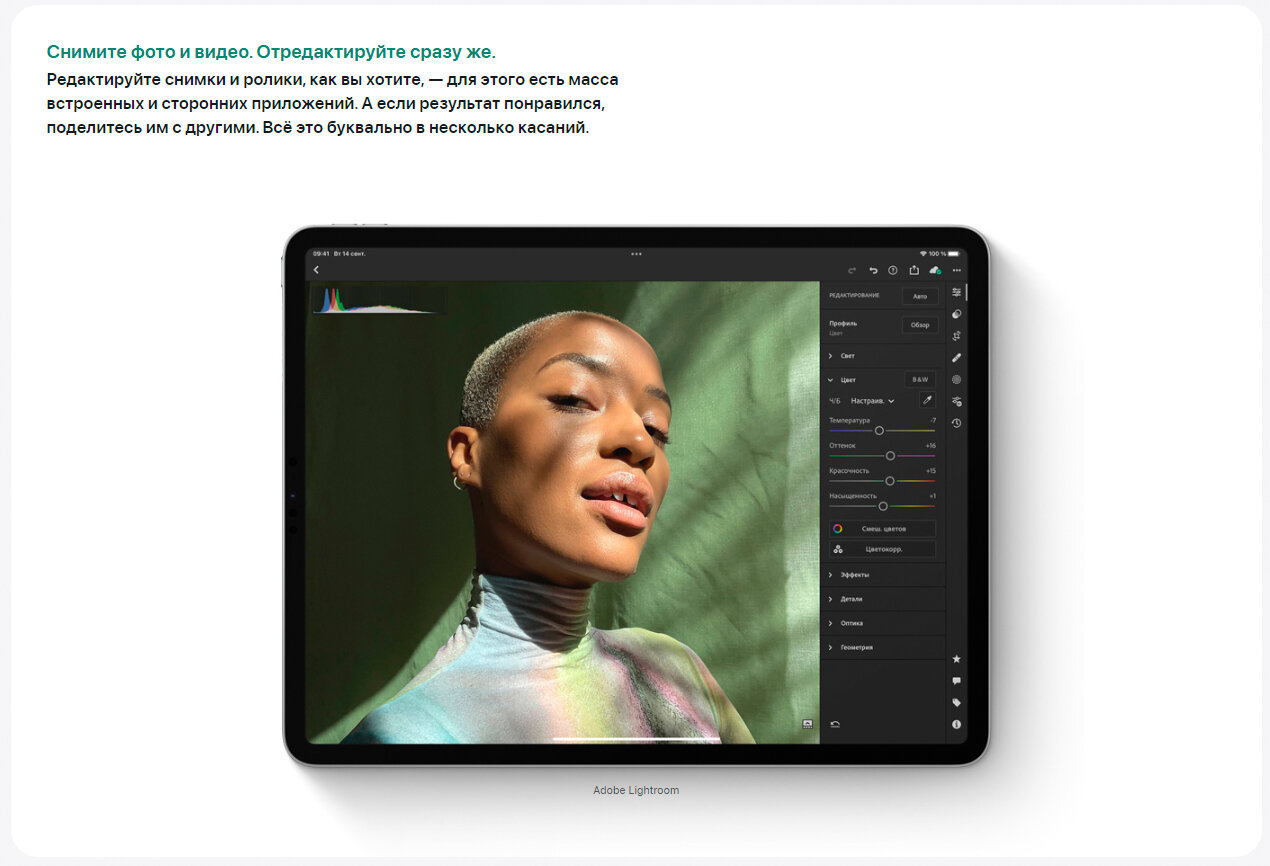The width and height of the screenshot is (1270, 866).
Task: Collapse the Цвет section
Action: (x=831, y=380)
